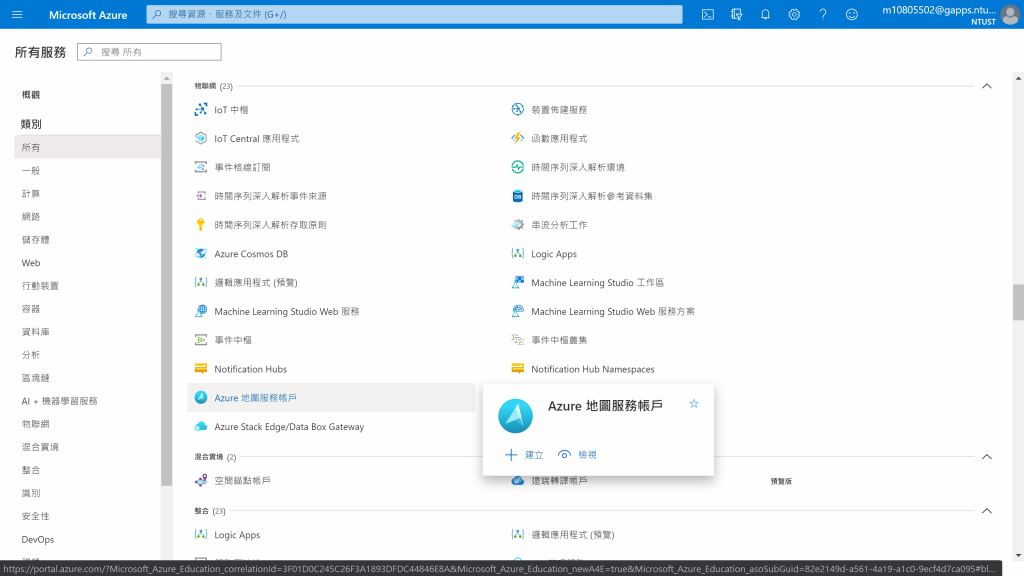Go to Microsoft Azure home
The width and height of the screenshot is (1024, 576).
pyautogui.click(x=88, y=14)
